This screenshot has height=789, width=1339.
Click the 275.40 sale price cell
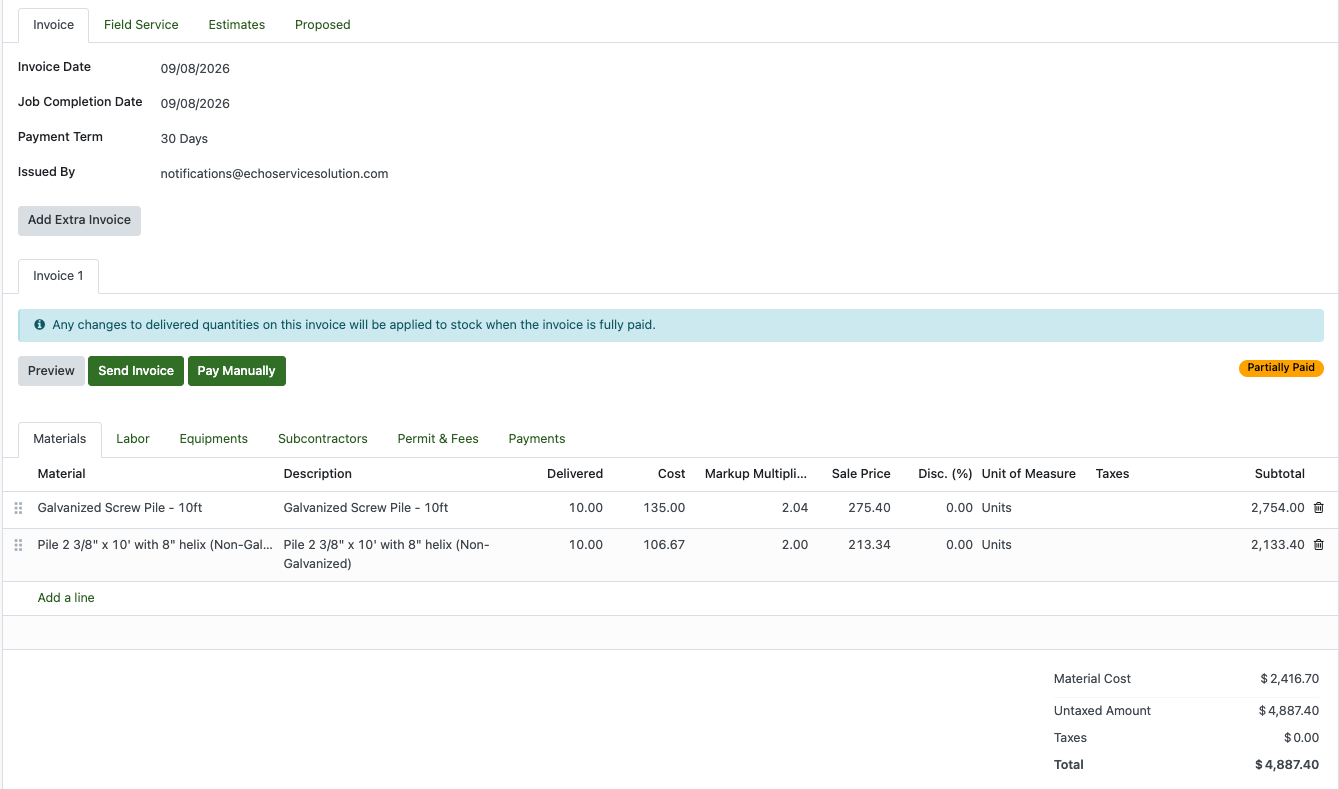[x=869, y=508]
